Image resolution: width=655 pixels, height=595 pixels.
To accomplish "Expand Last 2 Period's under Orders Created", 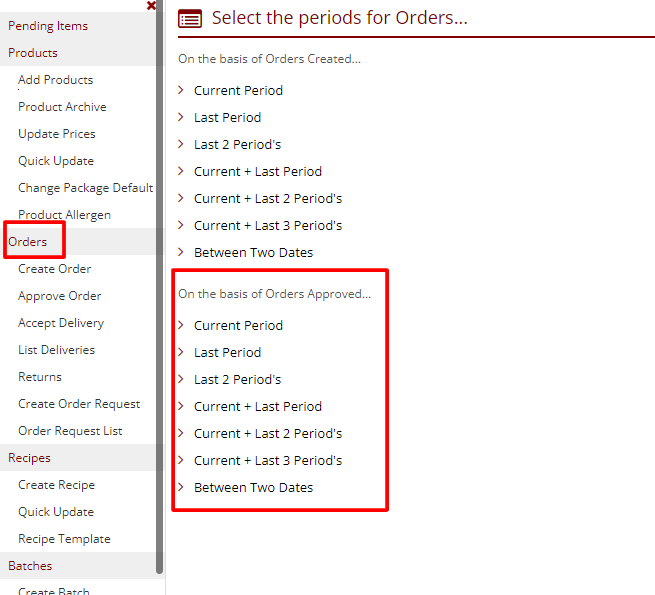I will point(237,144).
